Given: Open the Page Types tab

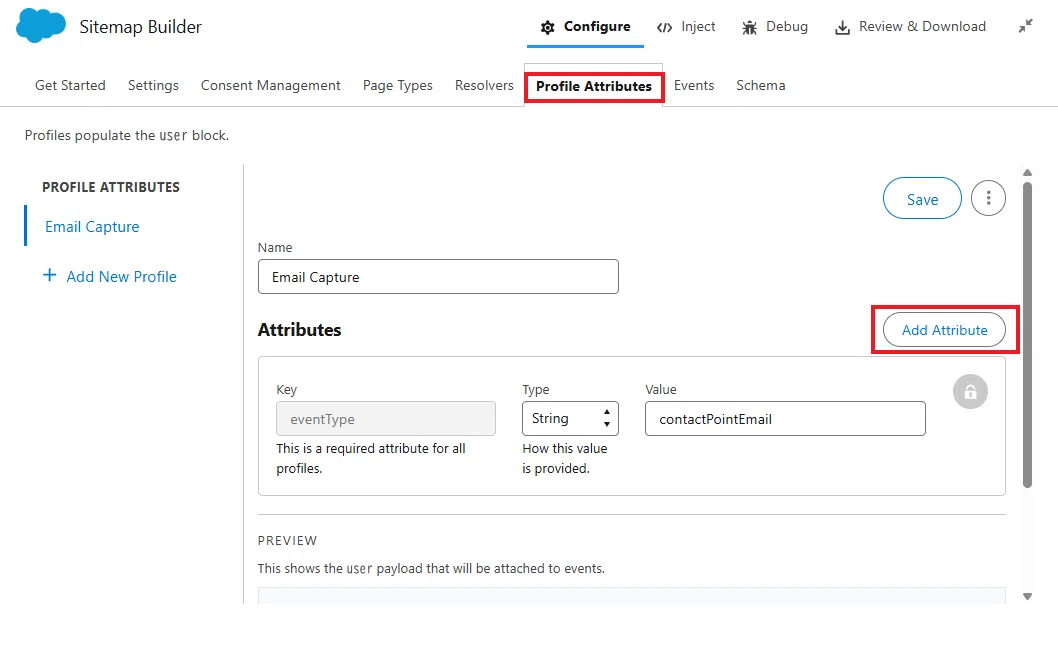Looking at the screenshot, I should click(397, 86).
